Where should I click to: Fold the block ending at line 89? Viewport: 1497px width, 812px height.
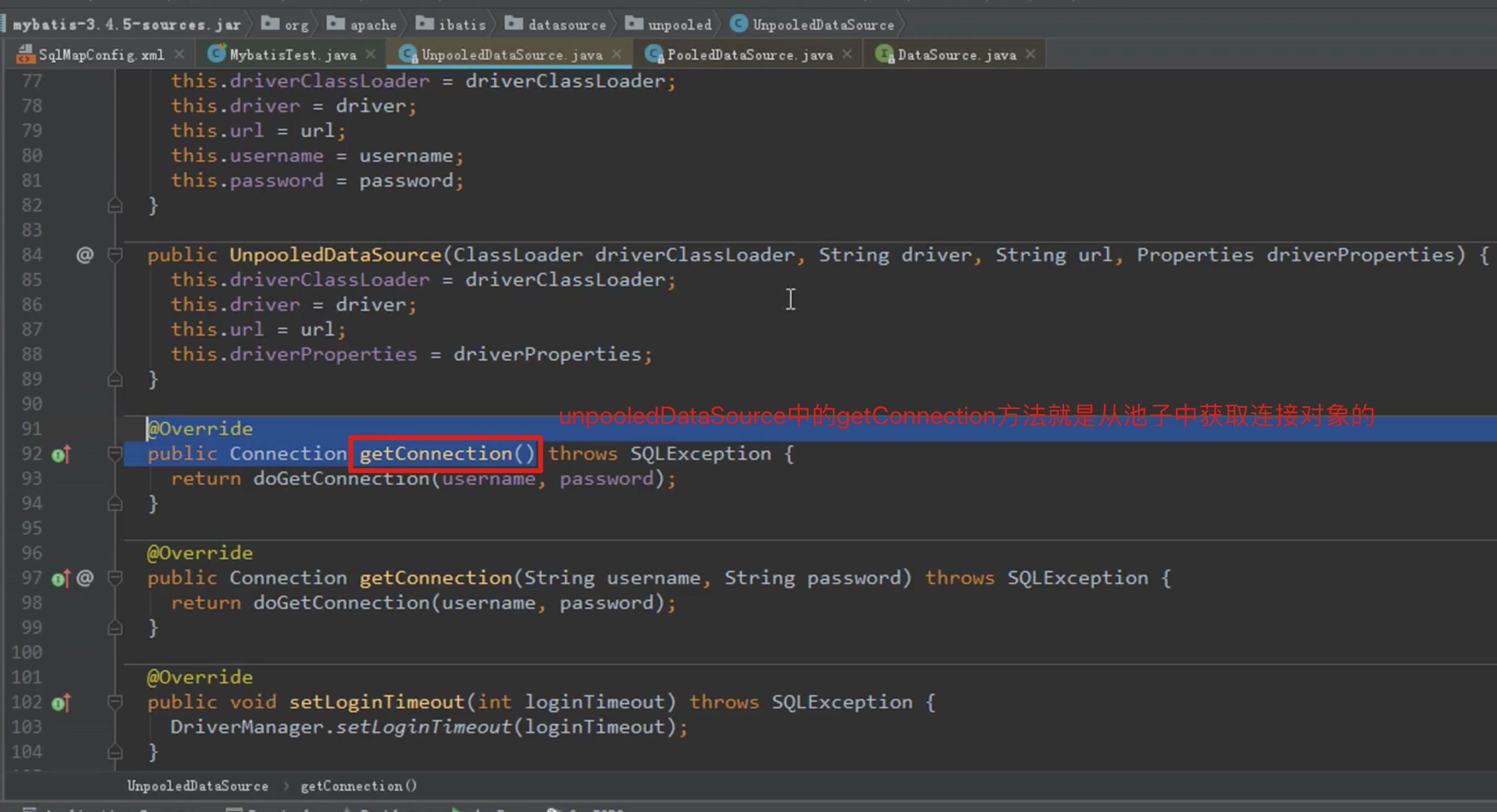click(x=115, y=379)
